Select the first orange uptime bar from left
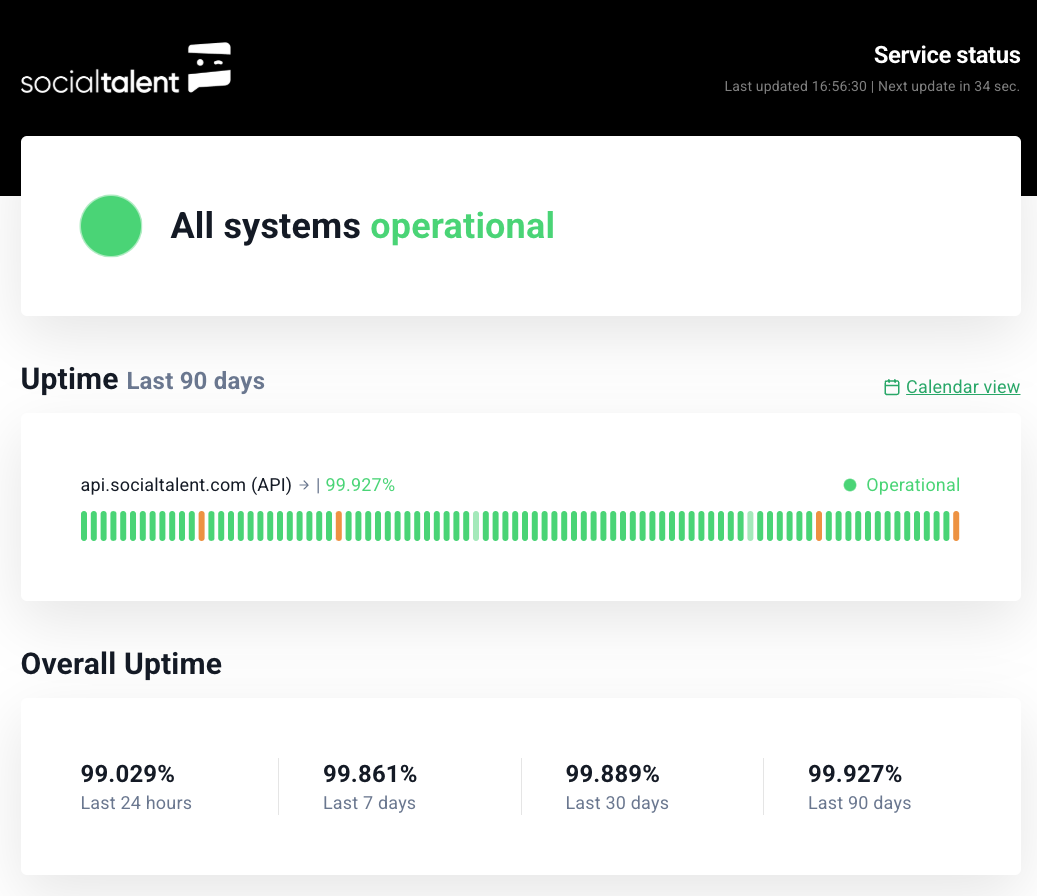The image size is (1037, 896). coord(202,526)
